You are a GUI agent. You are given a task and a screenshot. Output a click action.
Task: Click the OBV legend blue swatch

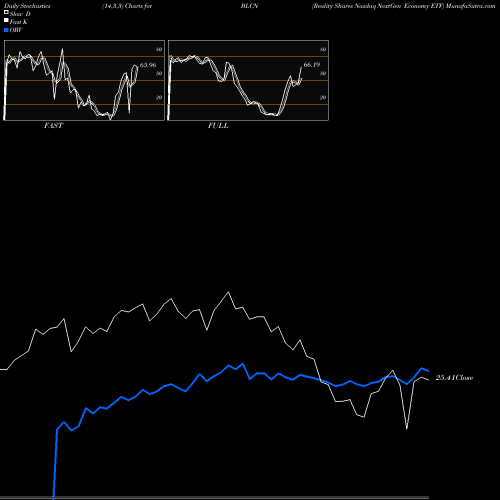coord(6,30)
